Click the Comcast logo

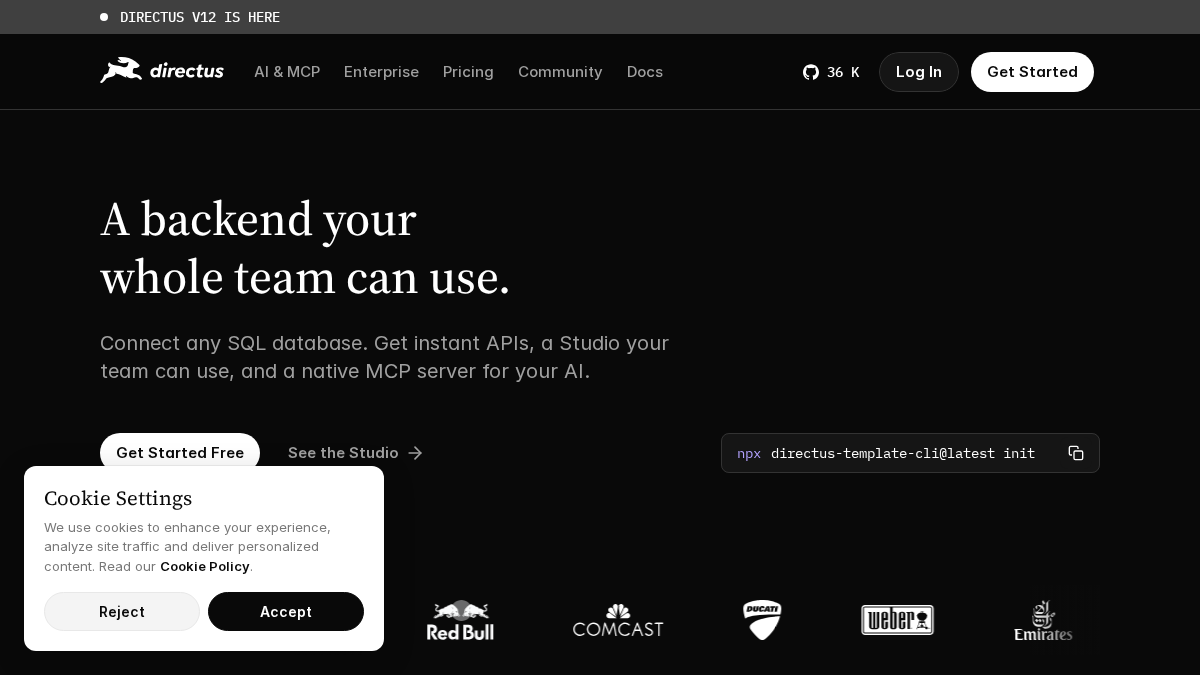point(618,620)
